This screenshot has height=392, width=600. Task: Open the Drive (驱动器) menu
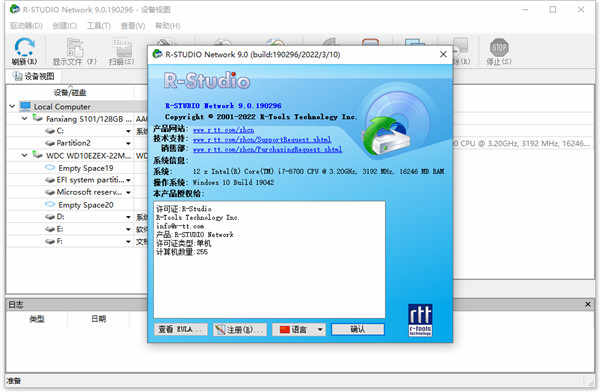[x=26, y=26]
